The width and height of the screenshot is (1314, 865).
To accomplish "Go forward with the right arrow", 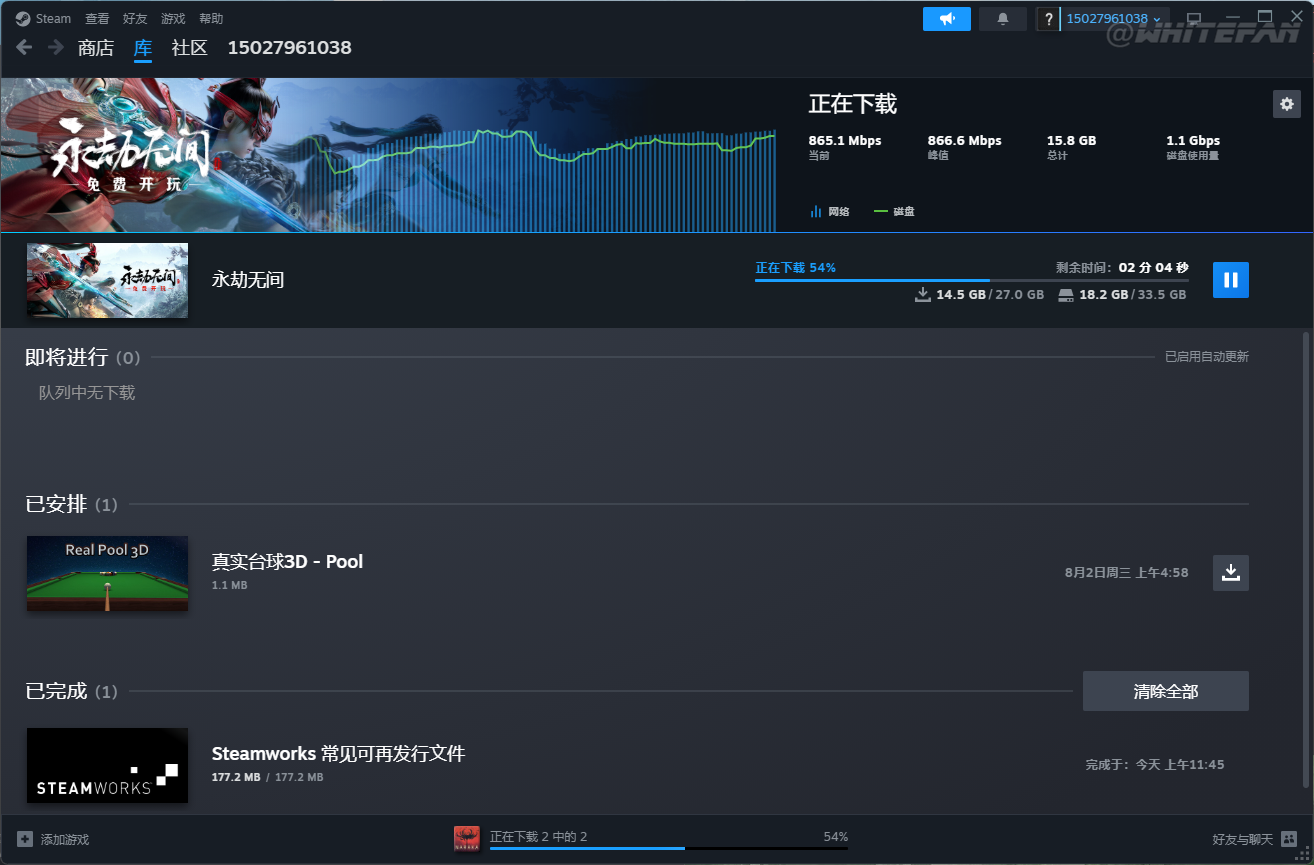I will (x=56, y=47).
